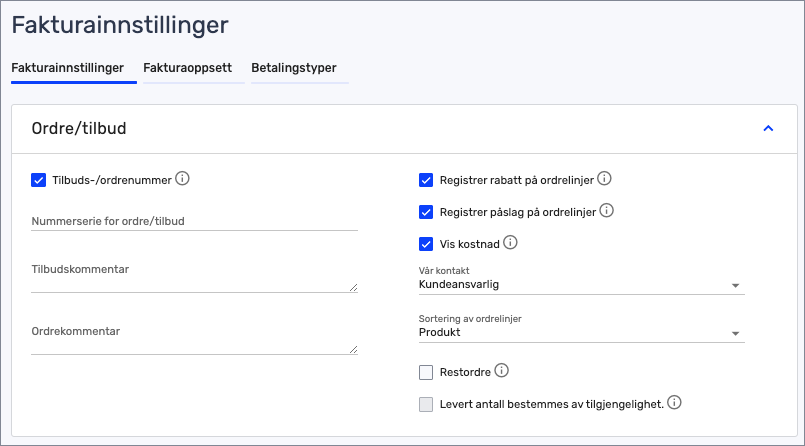Show info for Registrer rabatt på ordrelinjer
The height and width of the screenshot is (446, 805).
point(604,179)
